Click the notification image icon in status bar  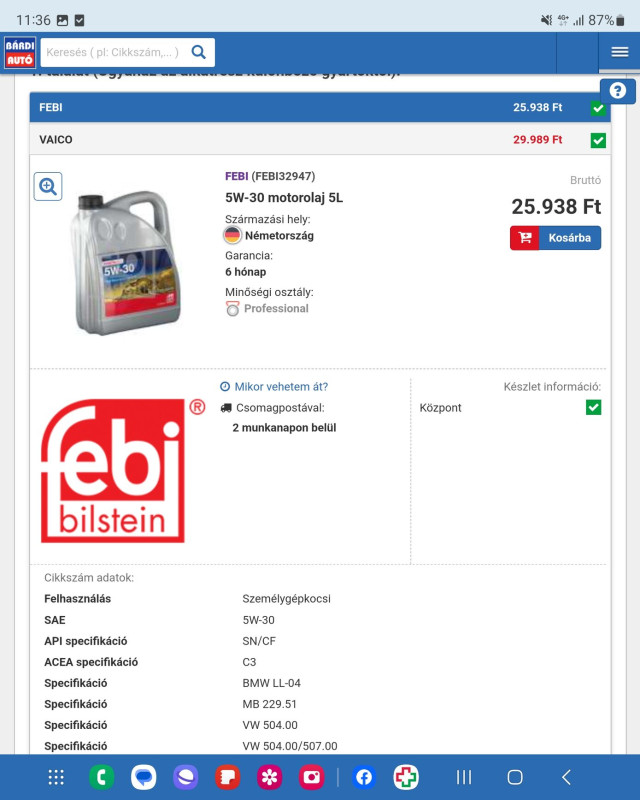click(x=62, y=20)
